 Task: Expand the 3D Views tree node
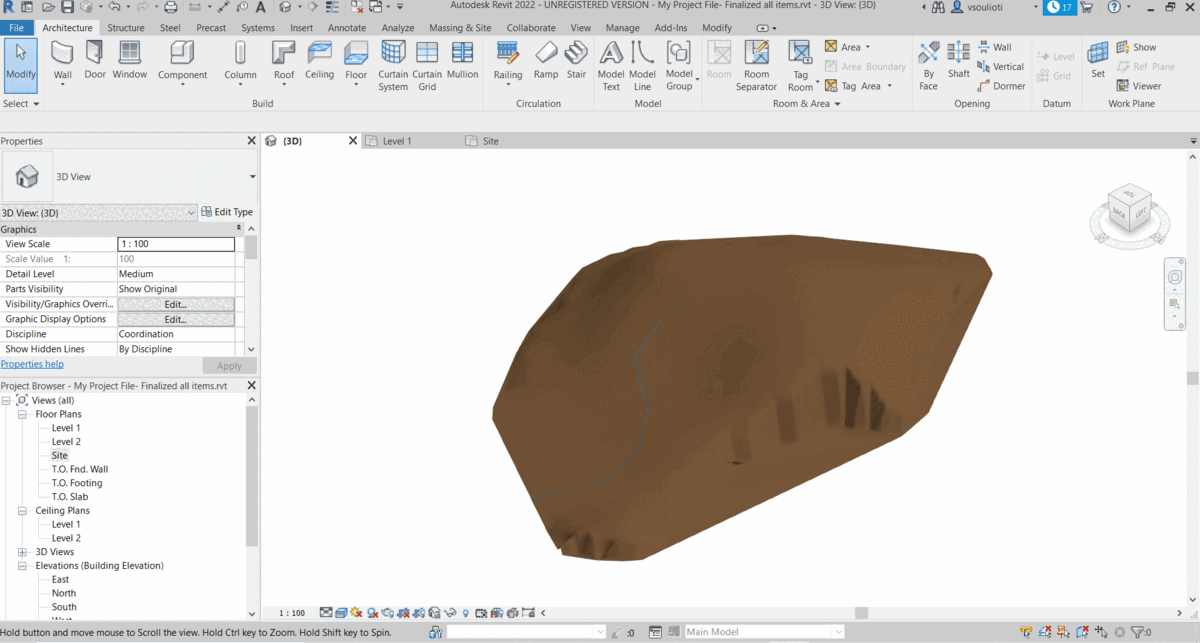click(22, 552)
